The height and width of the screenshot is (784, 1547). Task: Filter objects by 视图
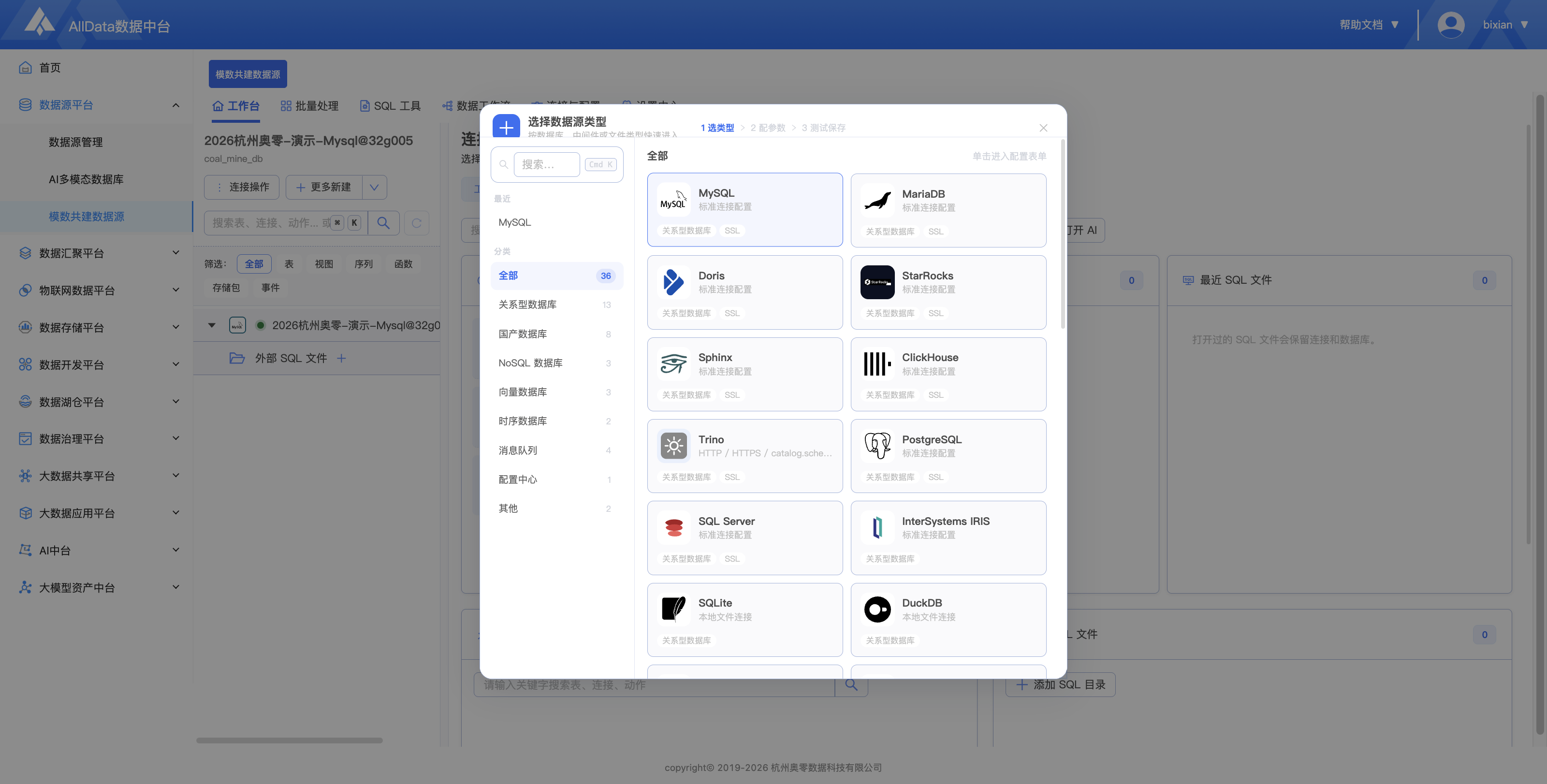[x=324, y=264]
